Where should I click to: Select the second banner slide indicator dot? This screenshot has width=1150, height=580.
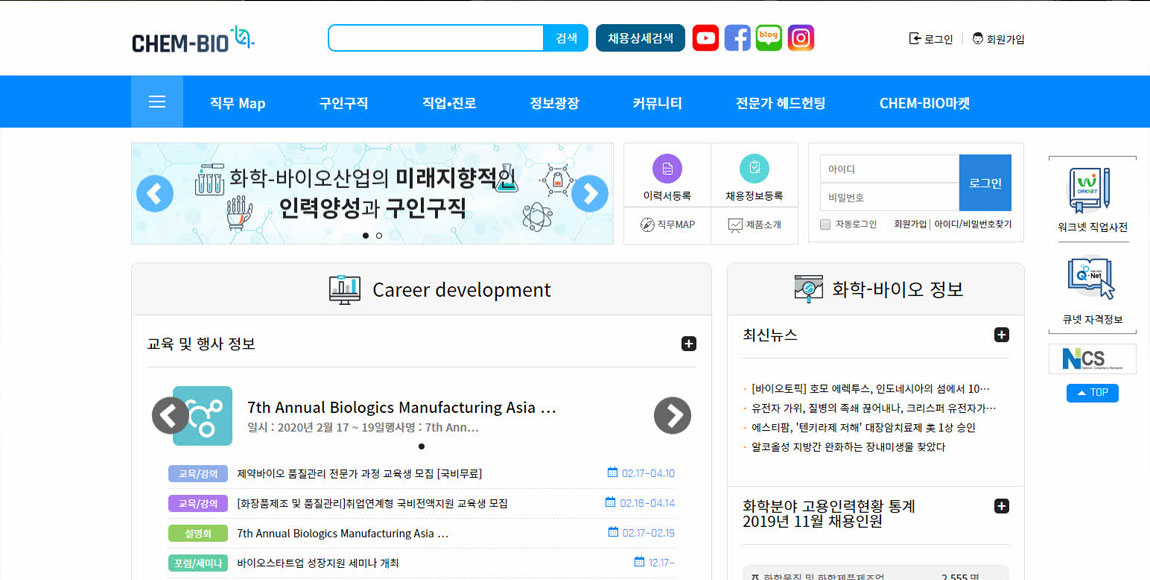tap(379, 235)
